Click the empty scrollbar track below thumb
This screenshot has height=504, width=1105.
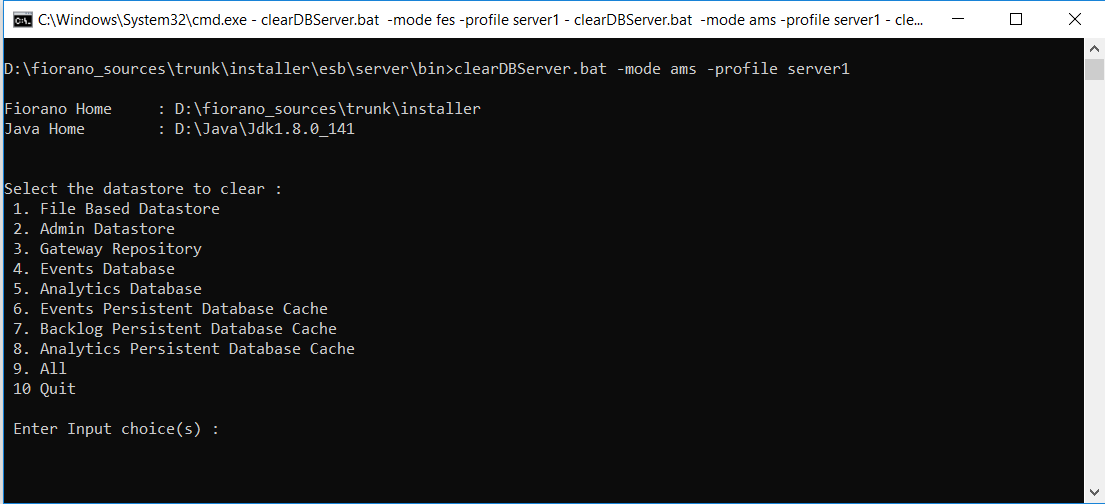[1094, 282]
